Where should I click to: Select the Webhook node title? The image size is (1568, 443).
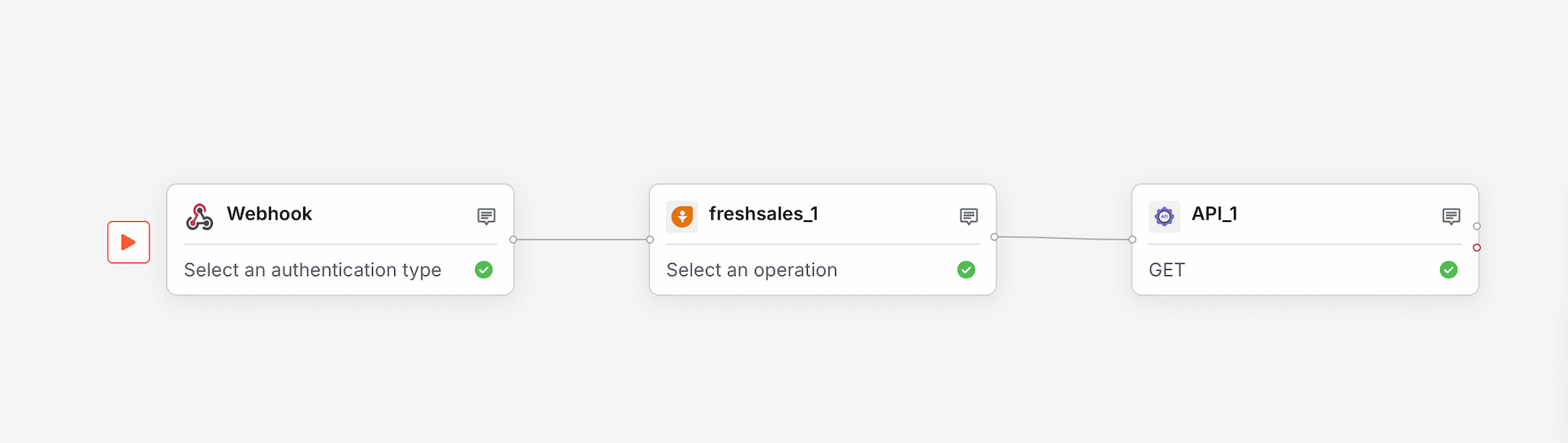(x=269, y=213)
